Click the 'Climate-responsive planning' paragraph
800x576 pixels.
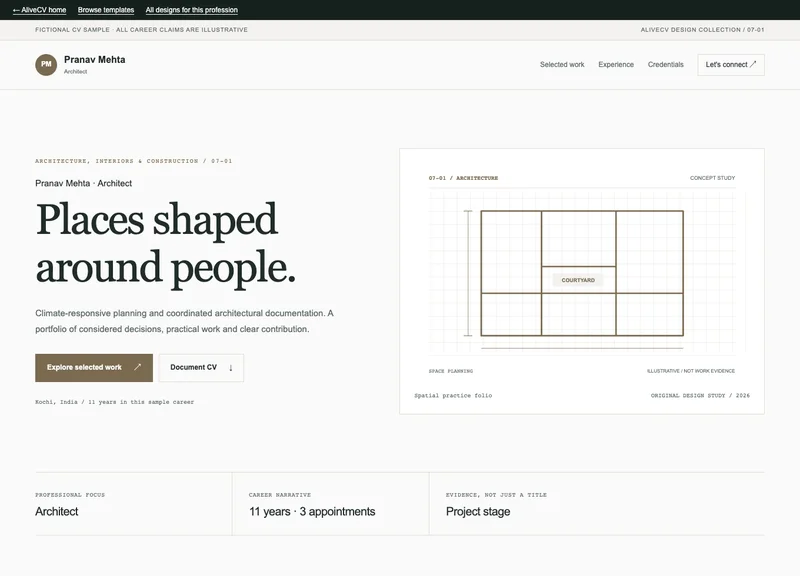pos(184,321)
